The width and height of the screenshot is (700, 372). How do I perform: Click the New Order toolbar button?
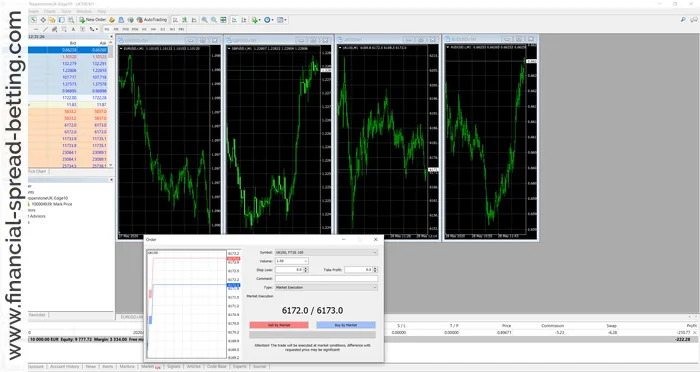click(x=93, y=20)
